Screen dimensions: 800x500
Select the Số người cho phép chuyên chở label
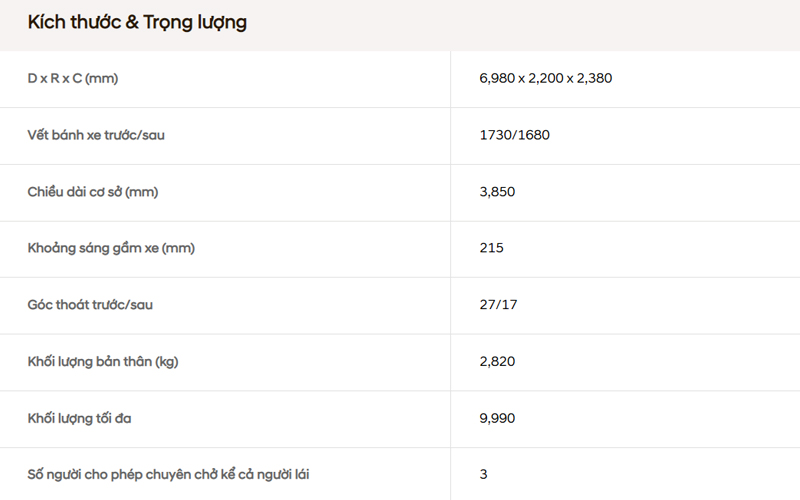(168, 474)
